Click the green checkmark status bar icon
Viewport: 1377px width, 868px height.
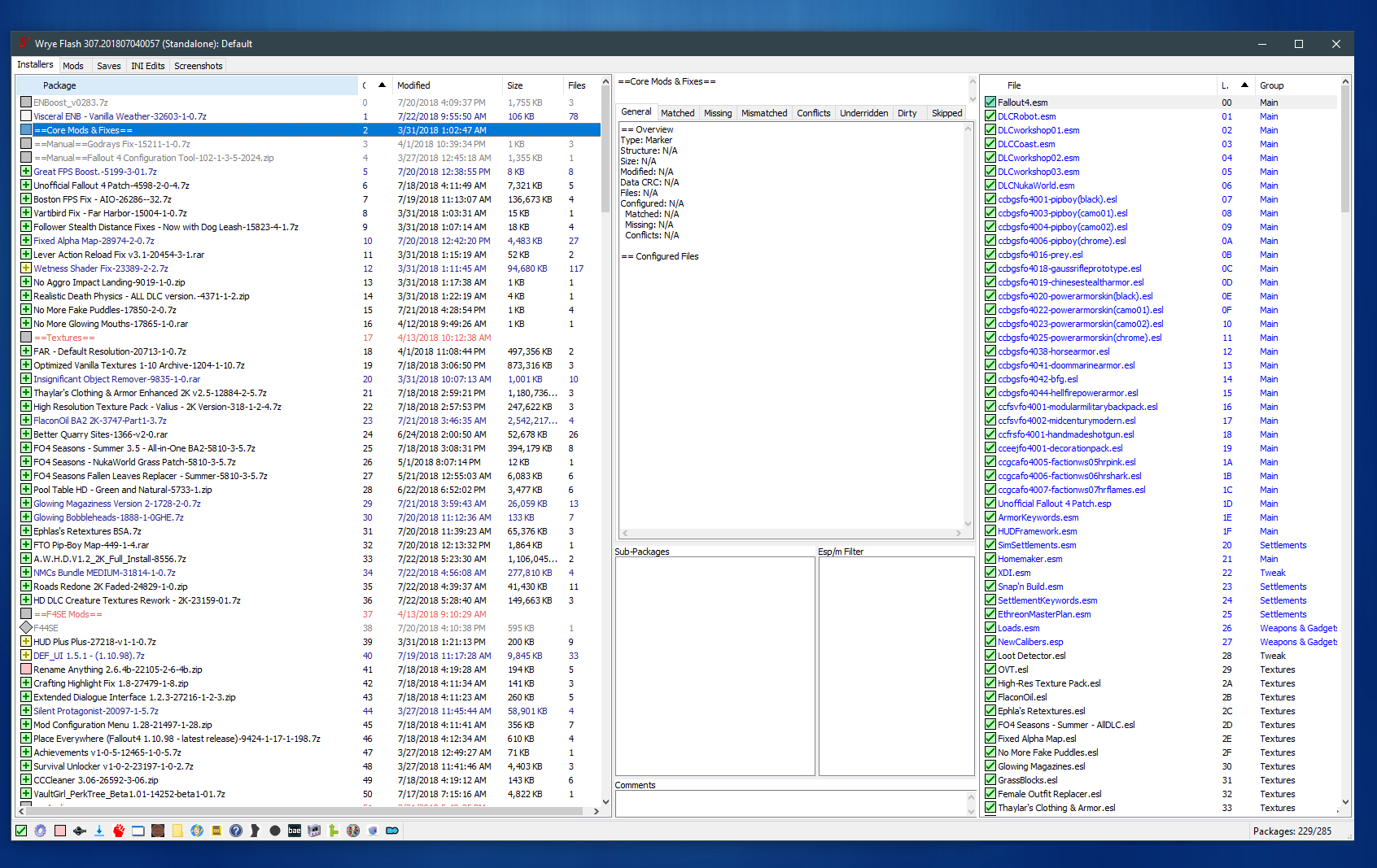click(21, 831)
